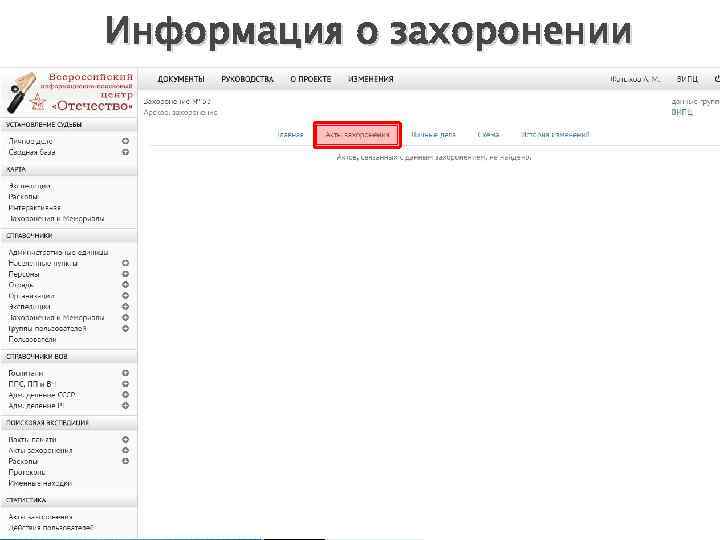Click plus icon beside Экспедиции in Справочники
720x540 pixels.
125,307
